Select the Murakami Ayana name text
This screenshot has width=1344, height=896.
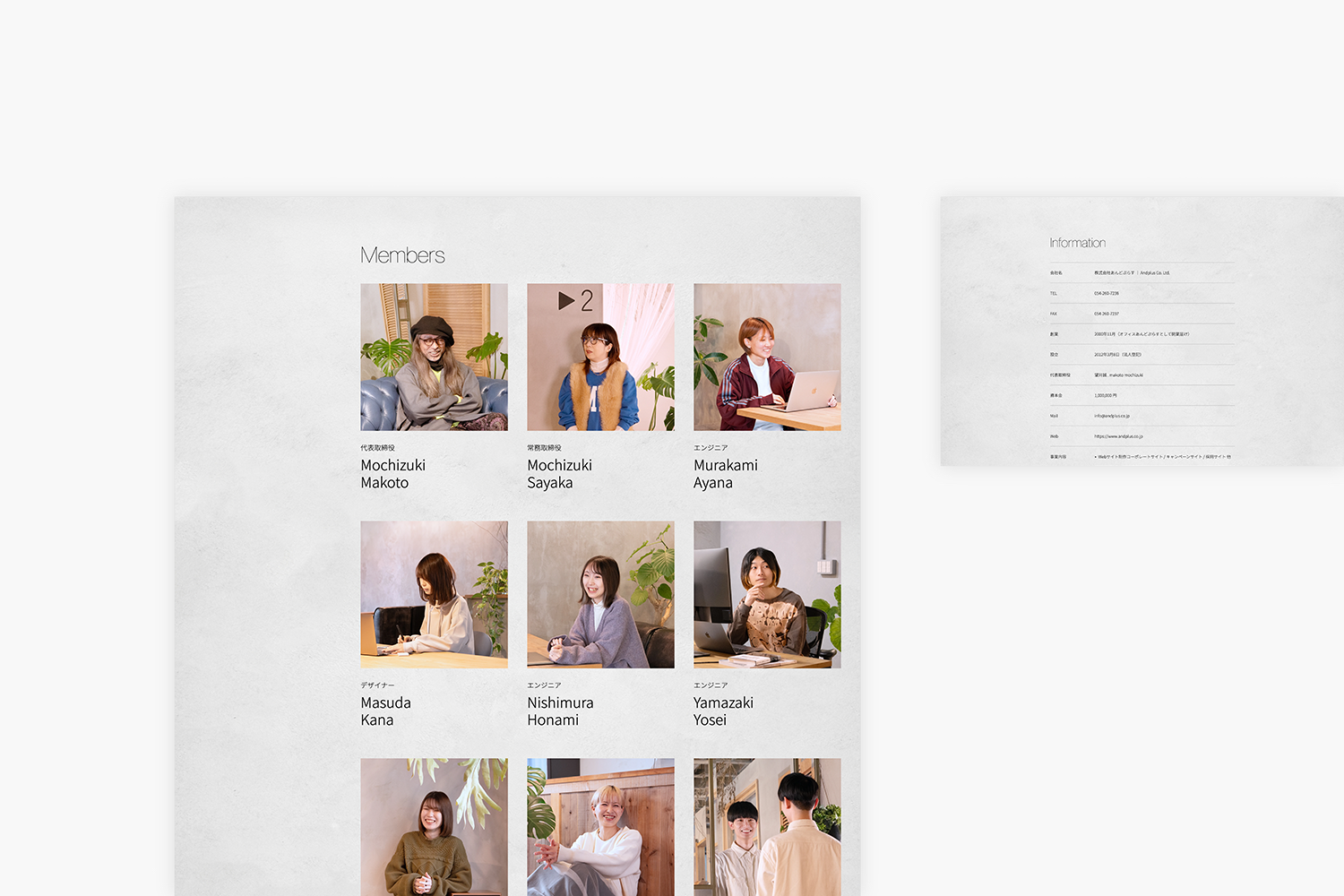pyautogui.click(x=725, y=474)
